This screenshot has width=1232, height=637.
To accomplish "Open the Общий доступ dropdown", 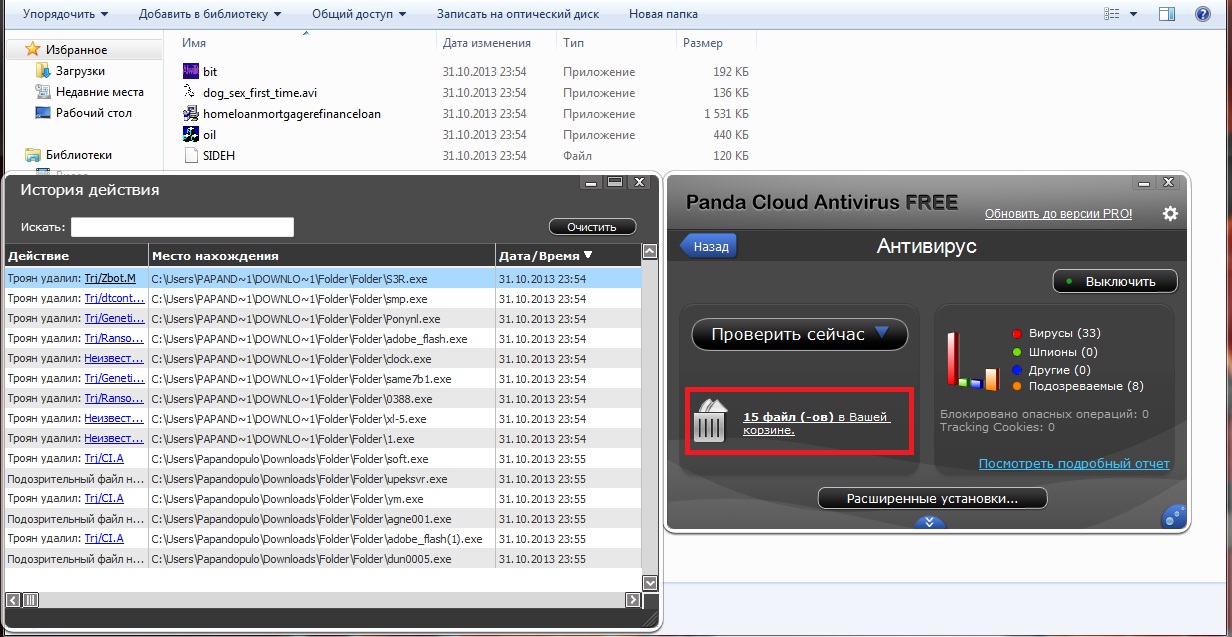I will click(x=359, y=14).
